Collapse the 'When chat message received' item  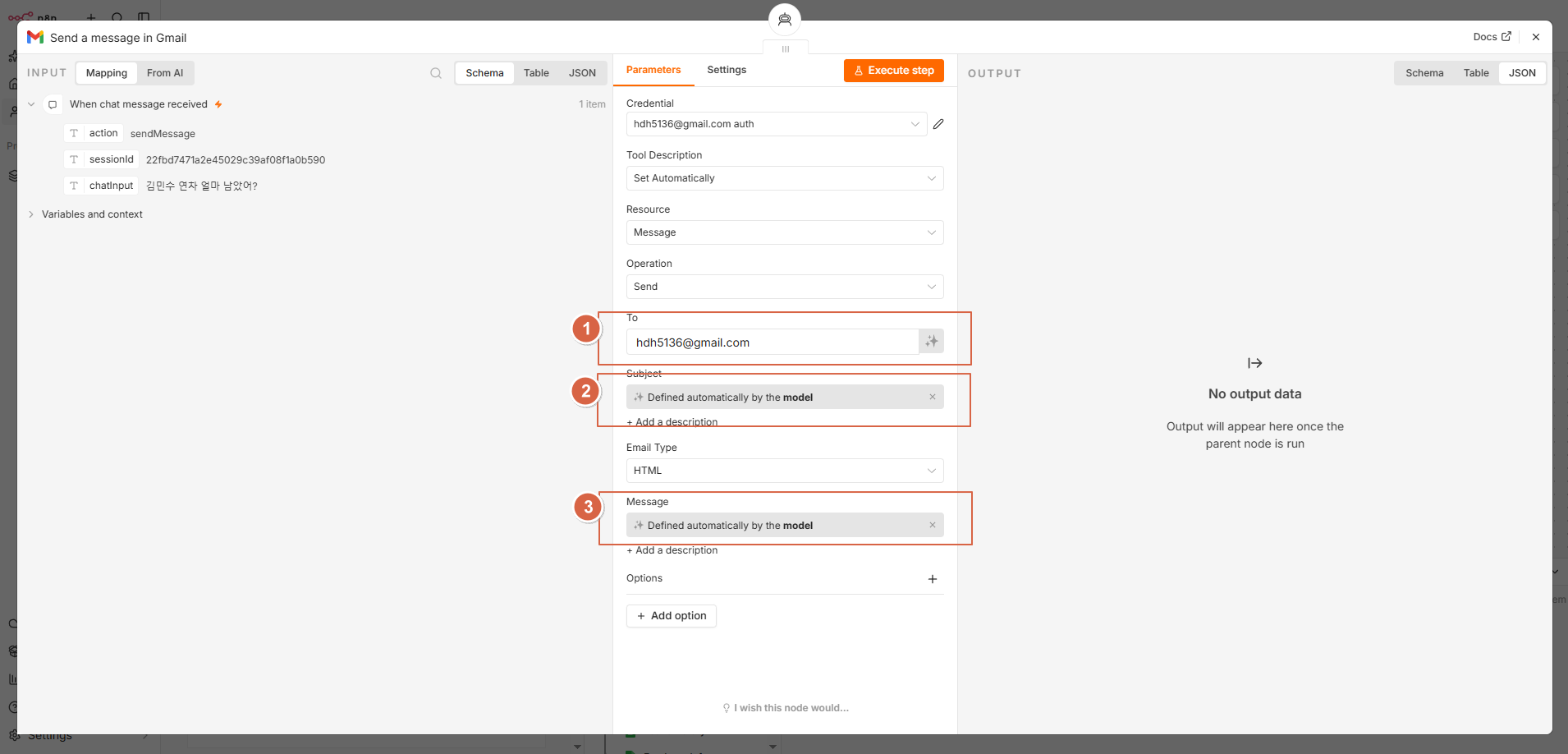pos(31,104)
